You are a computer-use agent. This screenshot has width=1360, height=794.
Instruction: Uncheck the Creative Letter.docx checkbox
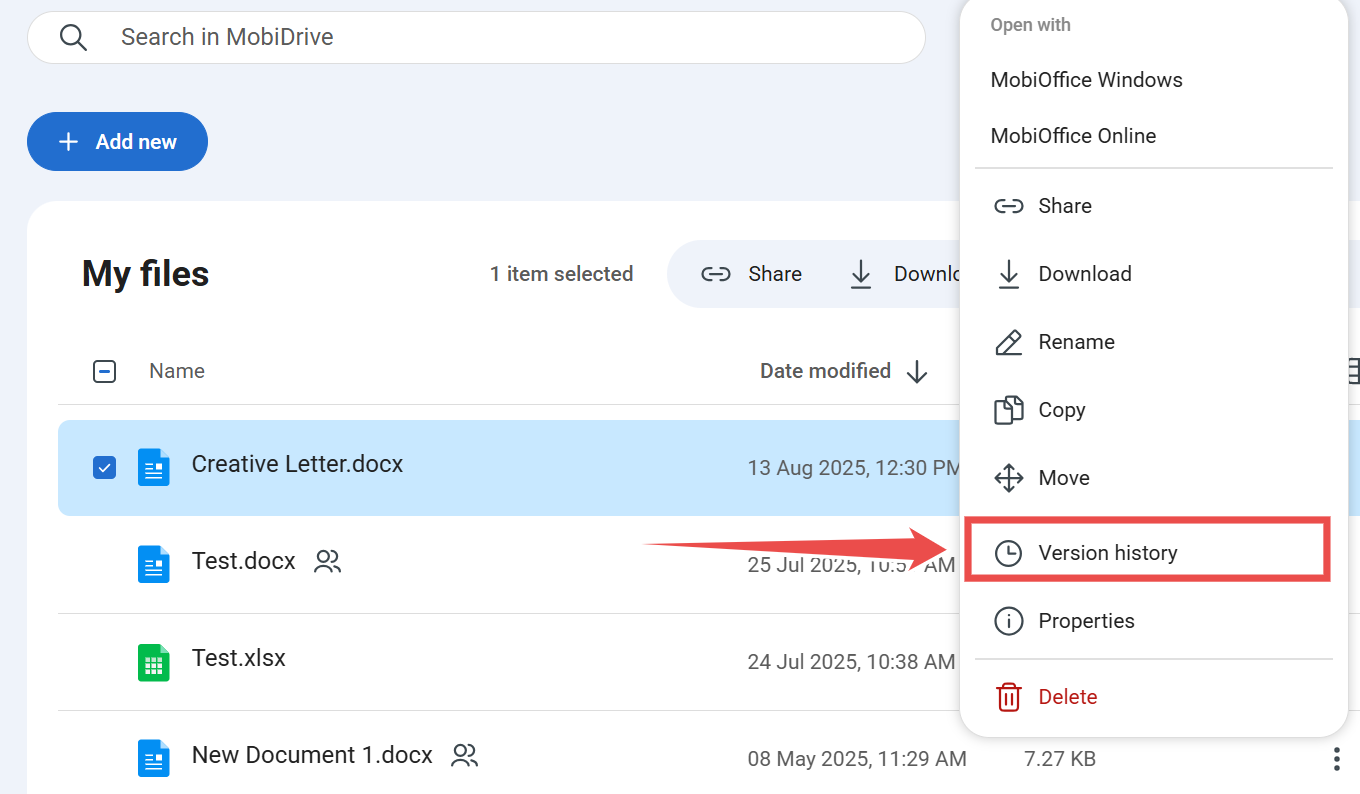[x=104, y=467]
